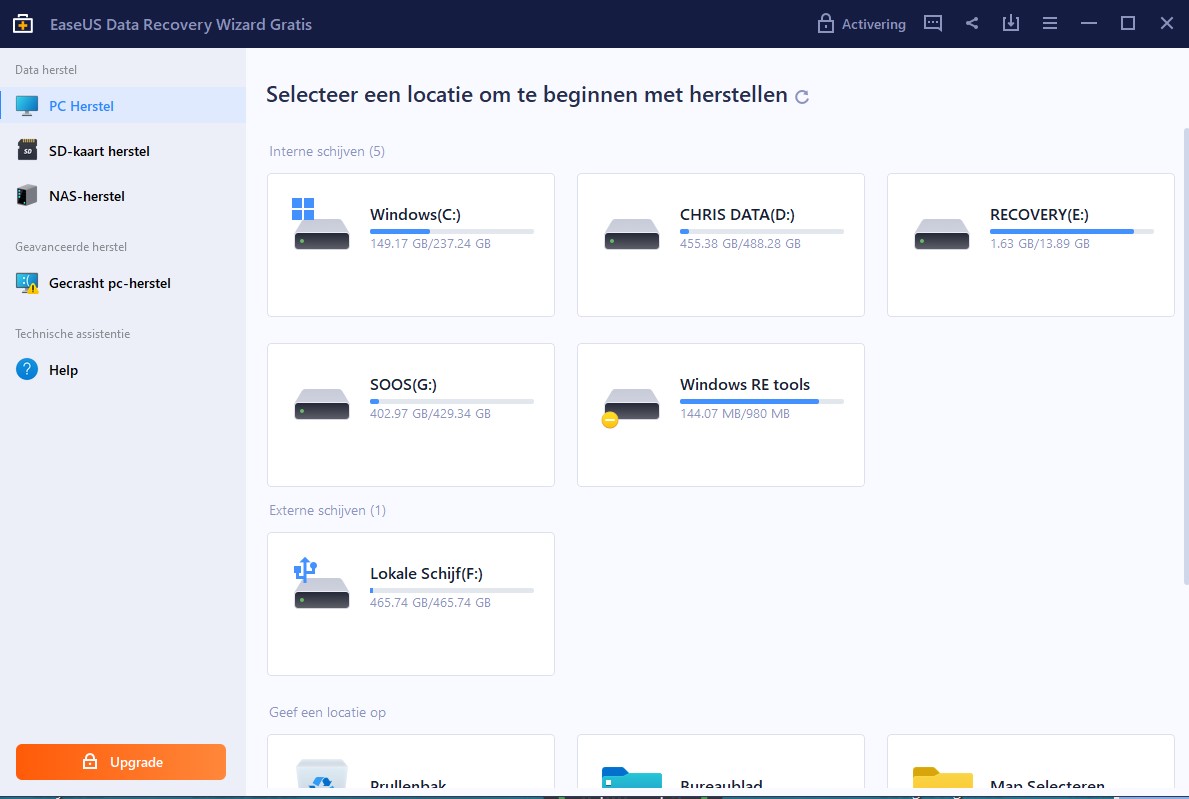Click the NAS server icon
1189x799 pixels.
(27, 196)
